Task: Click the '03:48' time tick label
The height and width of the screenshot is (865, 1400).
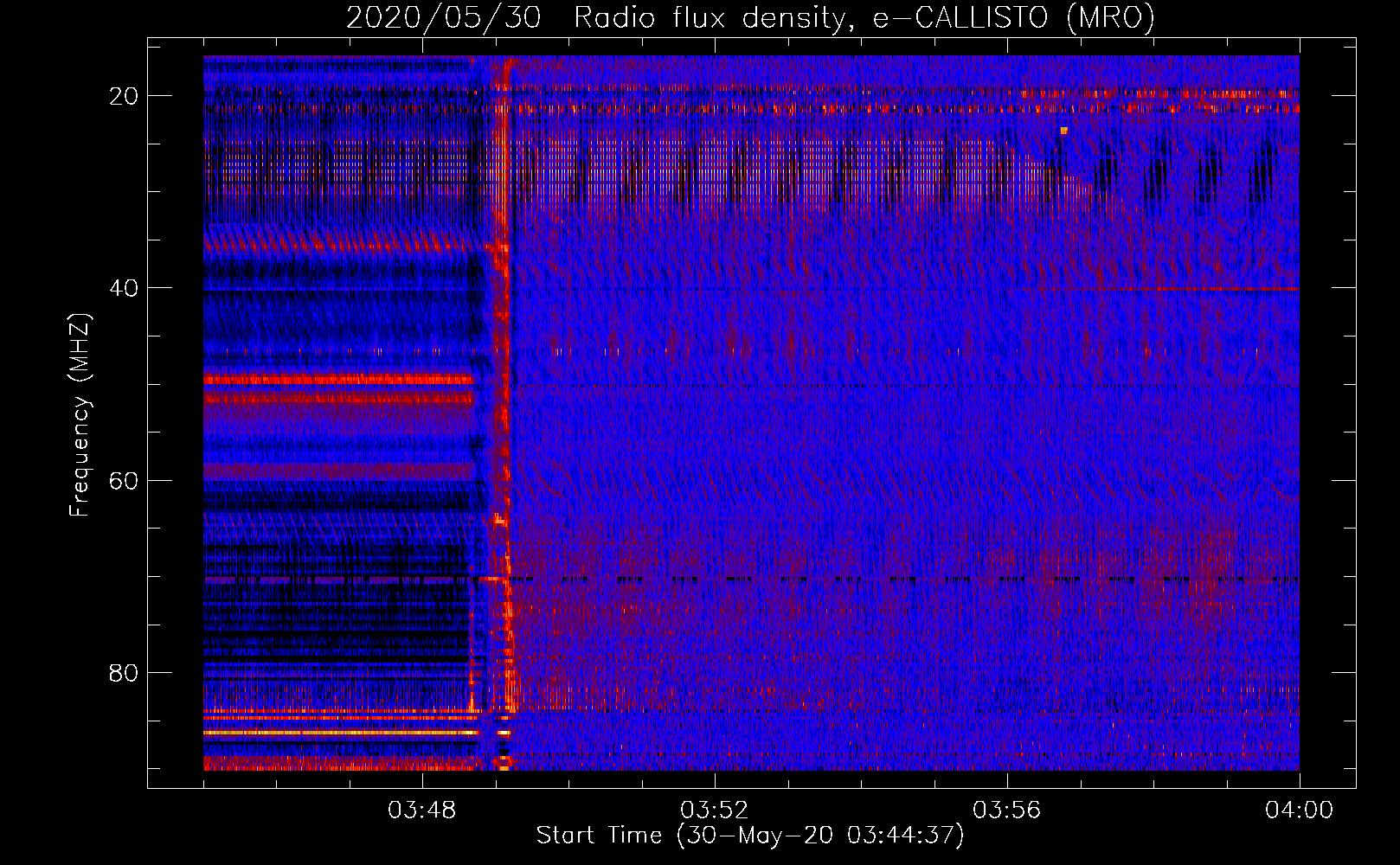Action: point(422,811)
